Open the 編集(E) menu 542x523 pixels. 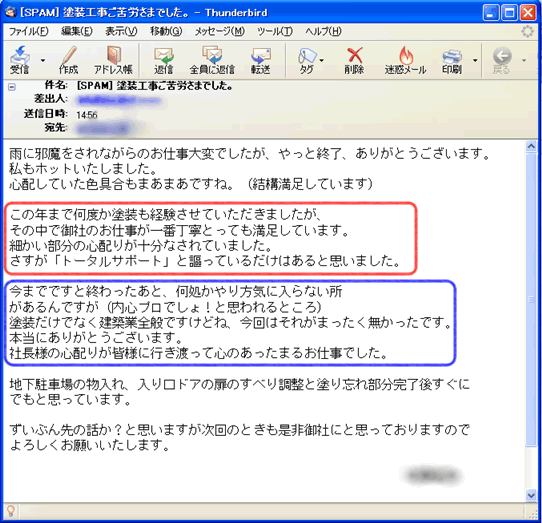[x=76, y=31]
